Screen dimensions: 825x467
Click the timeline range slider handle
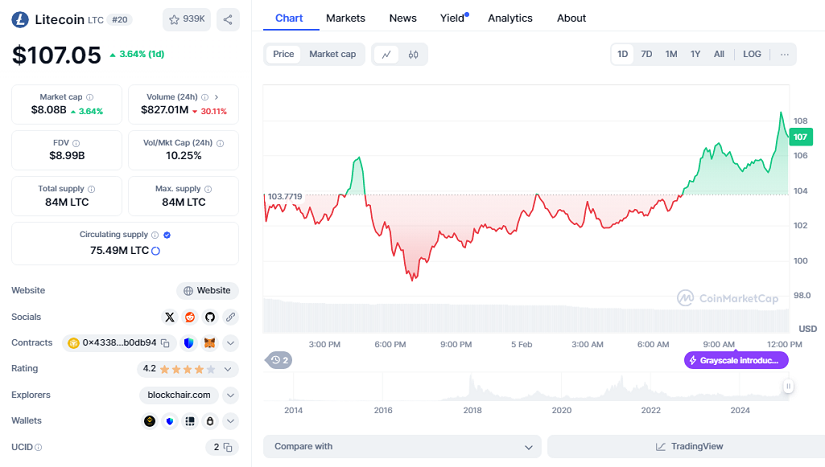pyautogui.click(x=788, y=386)
